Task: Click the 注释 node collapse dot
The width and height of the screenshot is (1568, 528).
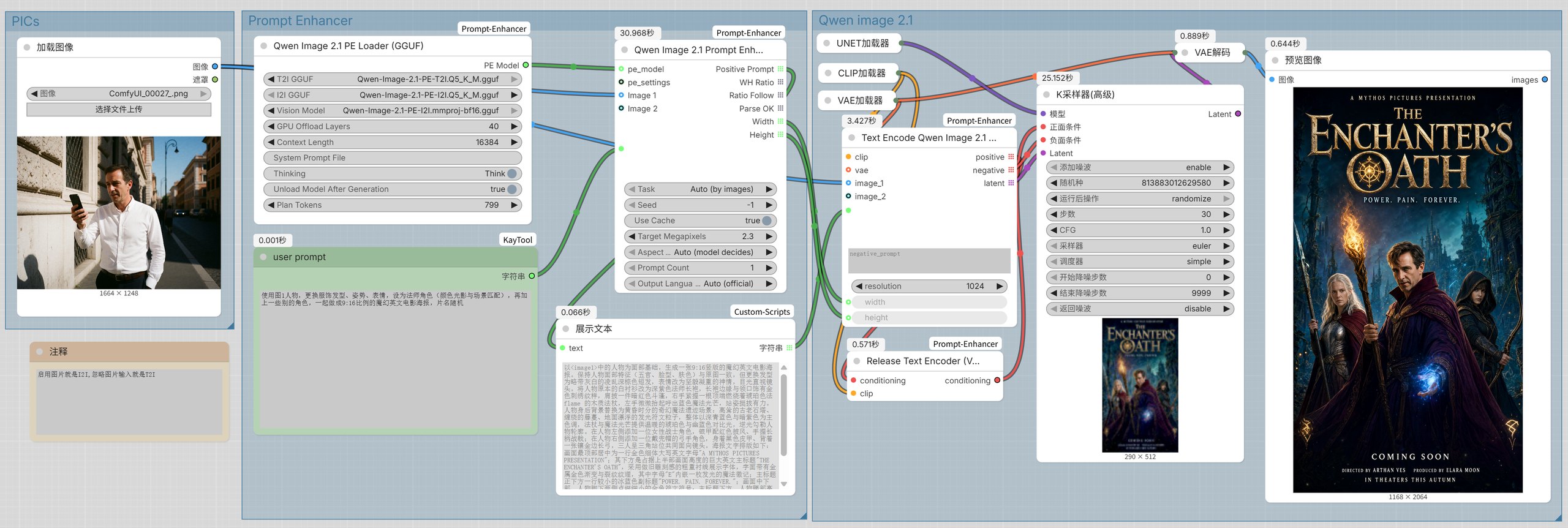Action: coord(40,352)
